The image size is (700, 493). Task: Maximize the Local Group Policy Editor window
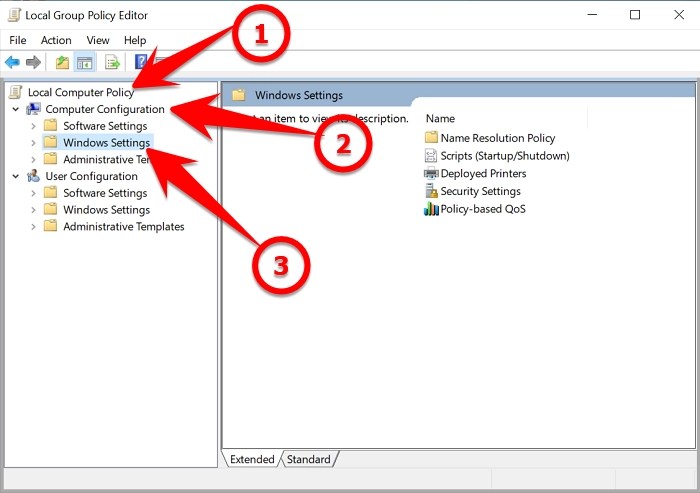click(x=635, y=15)
